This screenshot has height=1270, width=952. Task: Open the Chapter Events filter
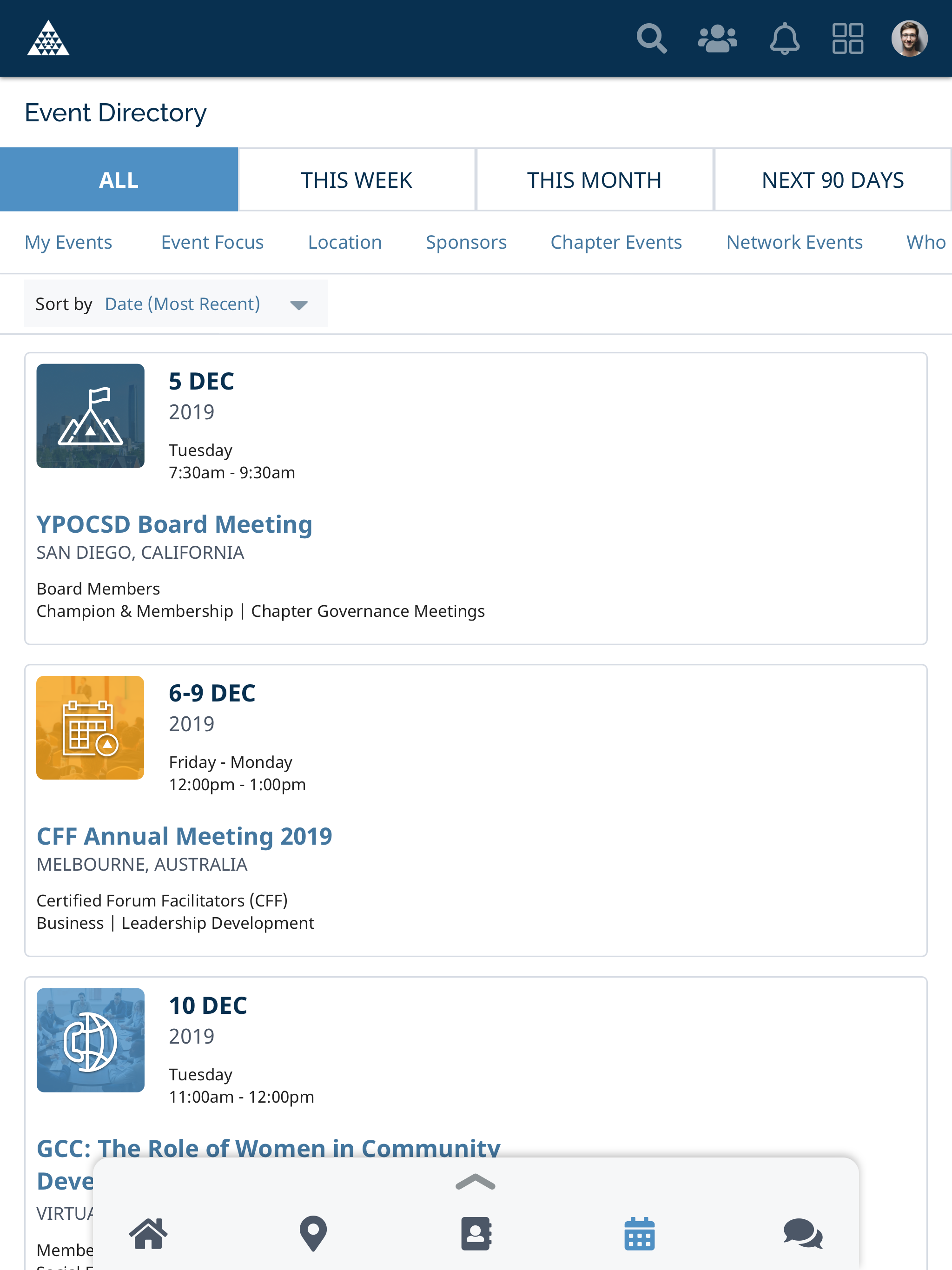click(x=616, y=242)
